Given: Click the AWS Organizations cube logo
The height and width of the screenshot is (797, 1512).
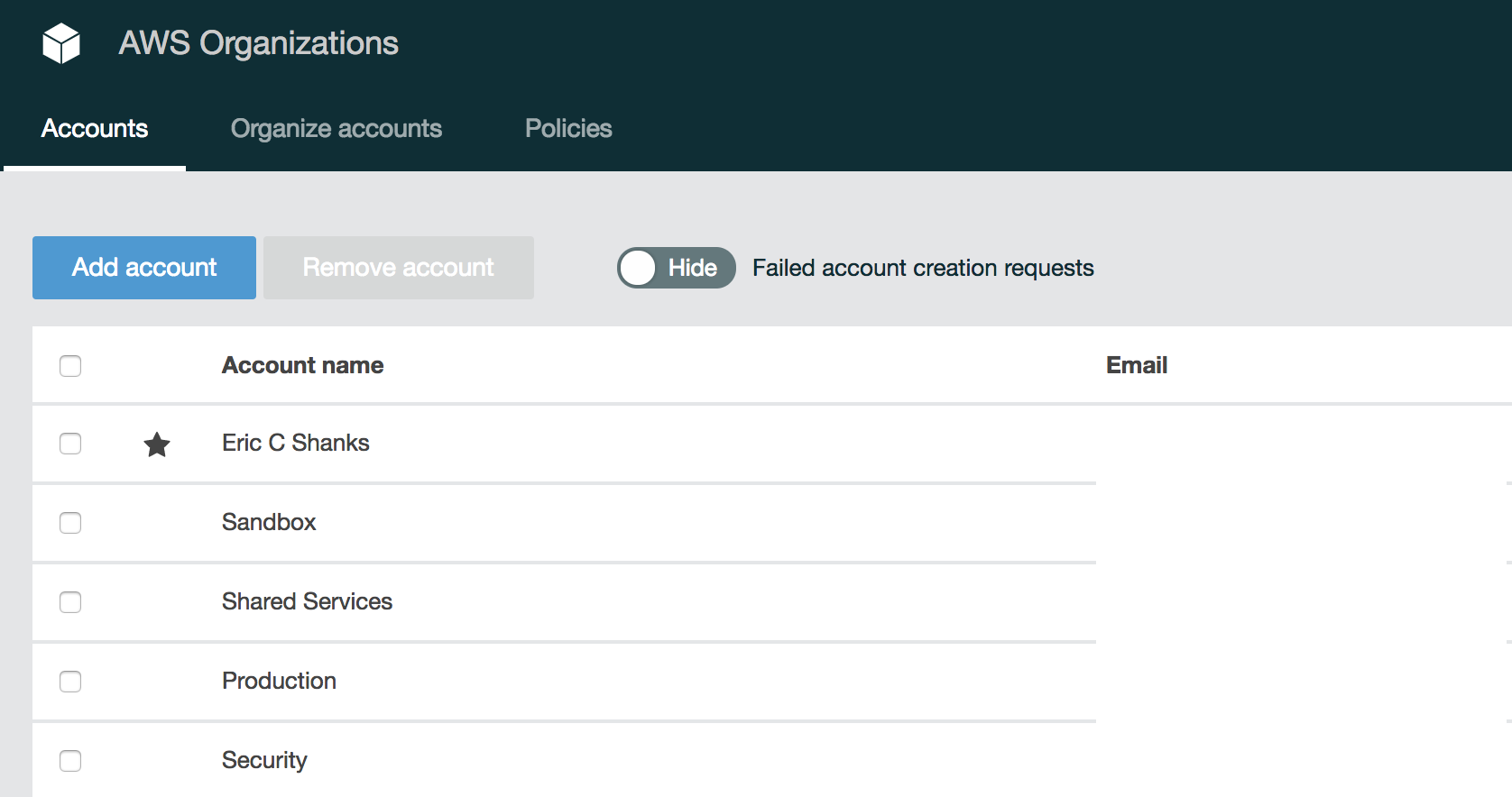Looking at the screenshot, I should point(61,43).
